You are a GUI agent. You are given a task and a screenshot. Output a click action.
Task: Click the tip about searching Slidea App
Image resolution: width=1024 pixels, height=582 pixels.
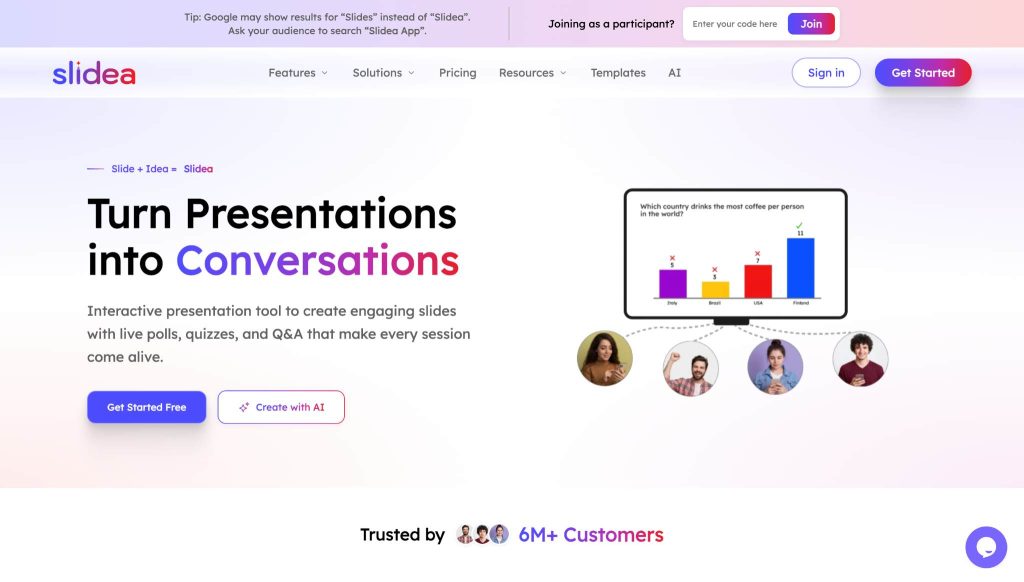point(327,24)
